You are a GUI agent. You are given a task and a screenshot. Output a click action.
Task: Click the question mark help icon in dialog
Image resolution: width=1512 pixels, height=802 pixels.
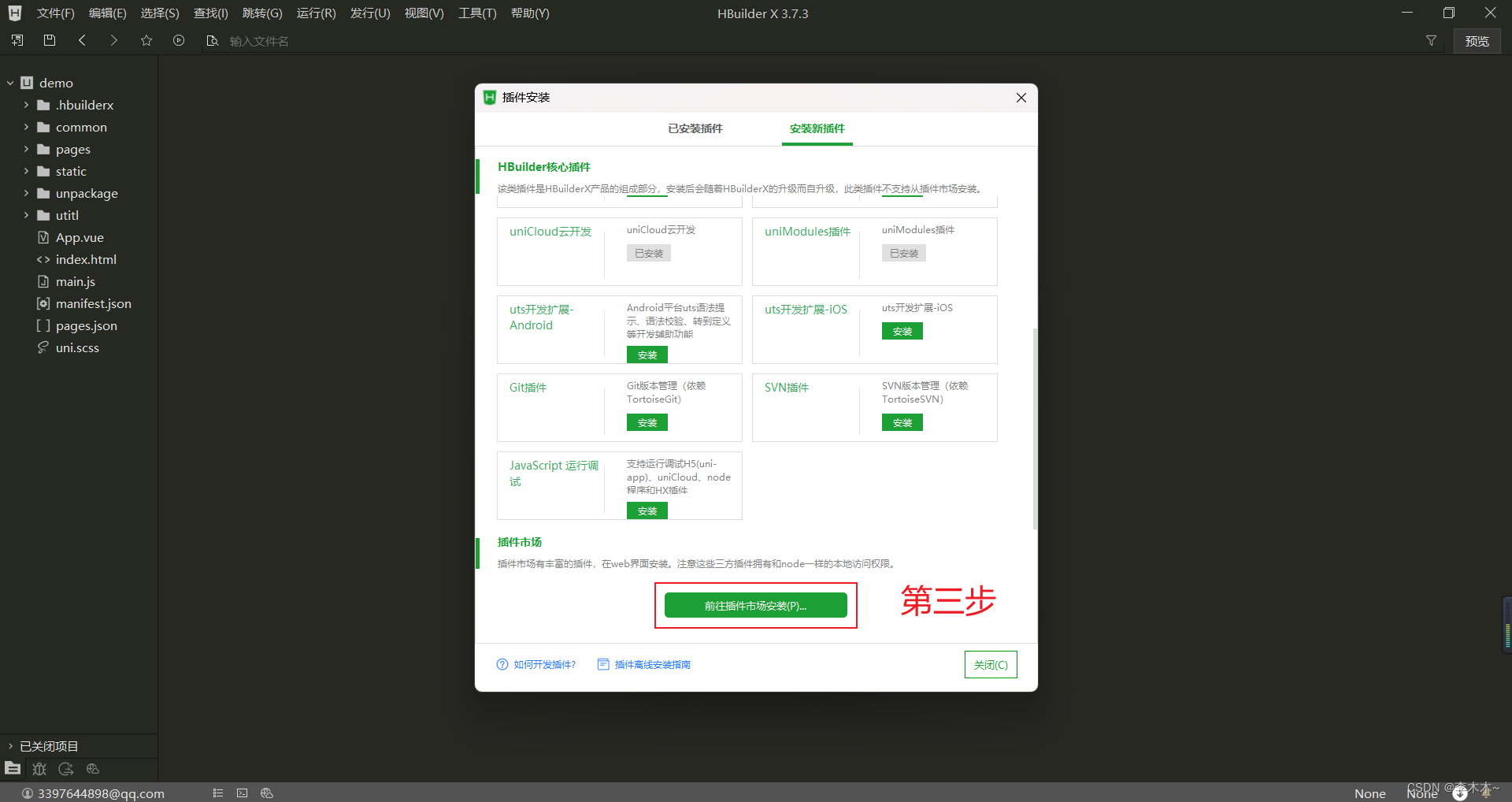point(502,664)
